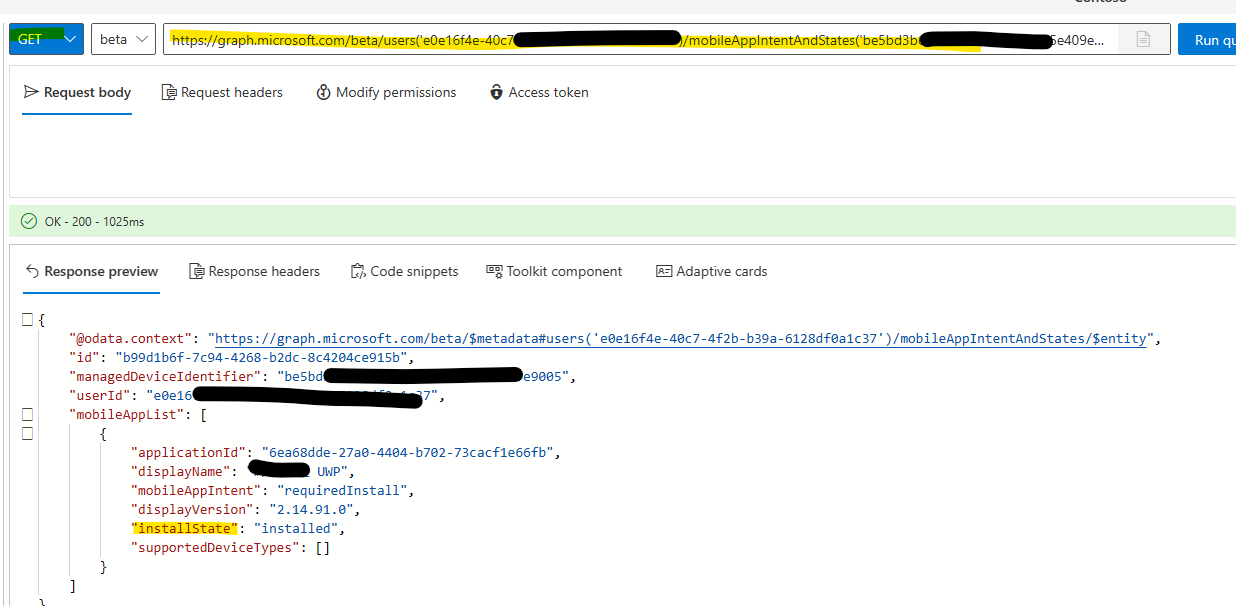Screen dimensions: 1236x606
Task: Click the Run query button
Action: (1206, 39)
